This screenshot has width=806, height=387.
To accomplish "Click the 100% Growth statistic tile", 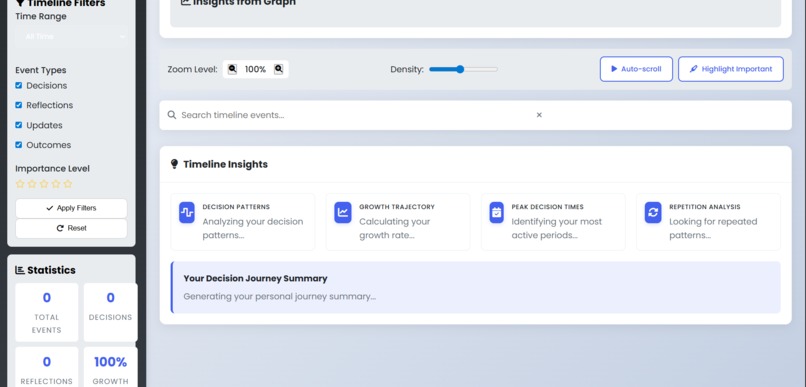I will click(x=111, y=367).
